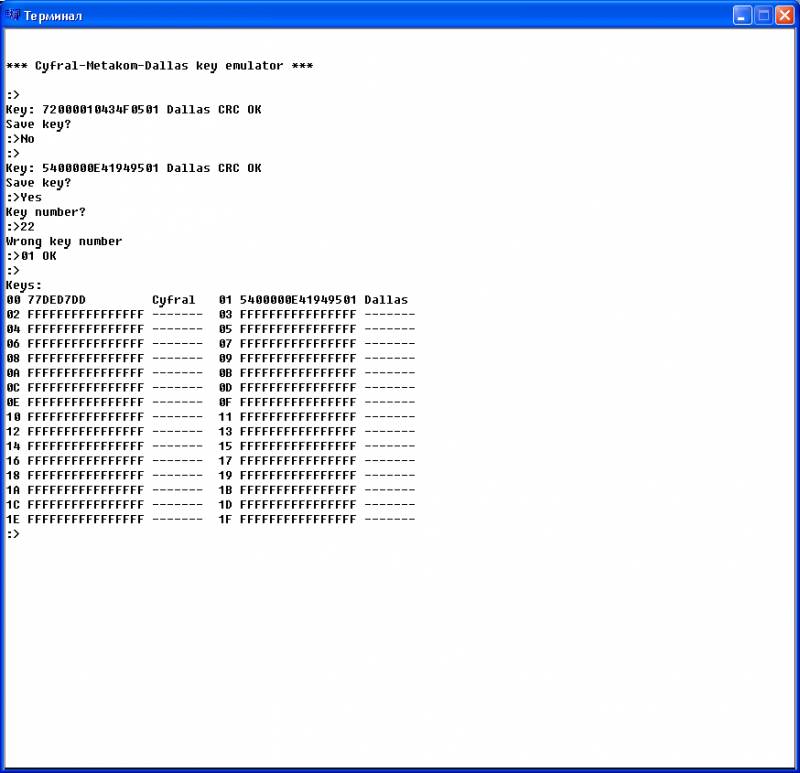Click the Cyfral-Metakom-Dallas key emulator header line
The height and width of the screenshot is (773, 800).
tap(159, 66)
